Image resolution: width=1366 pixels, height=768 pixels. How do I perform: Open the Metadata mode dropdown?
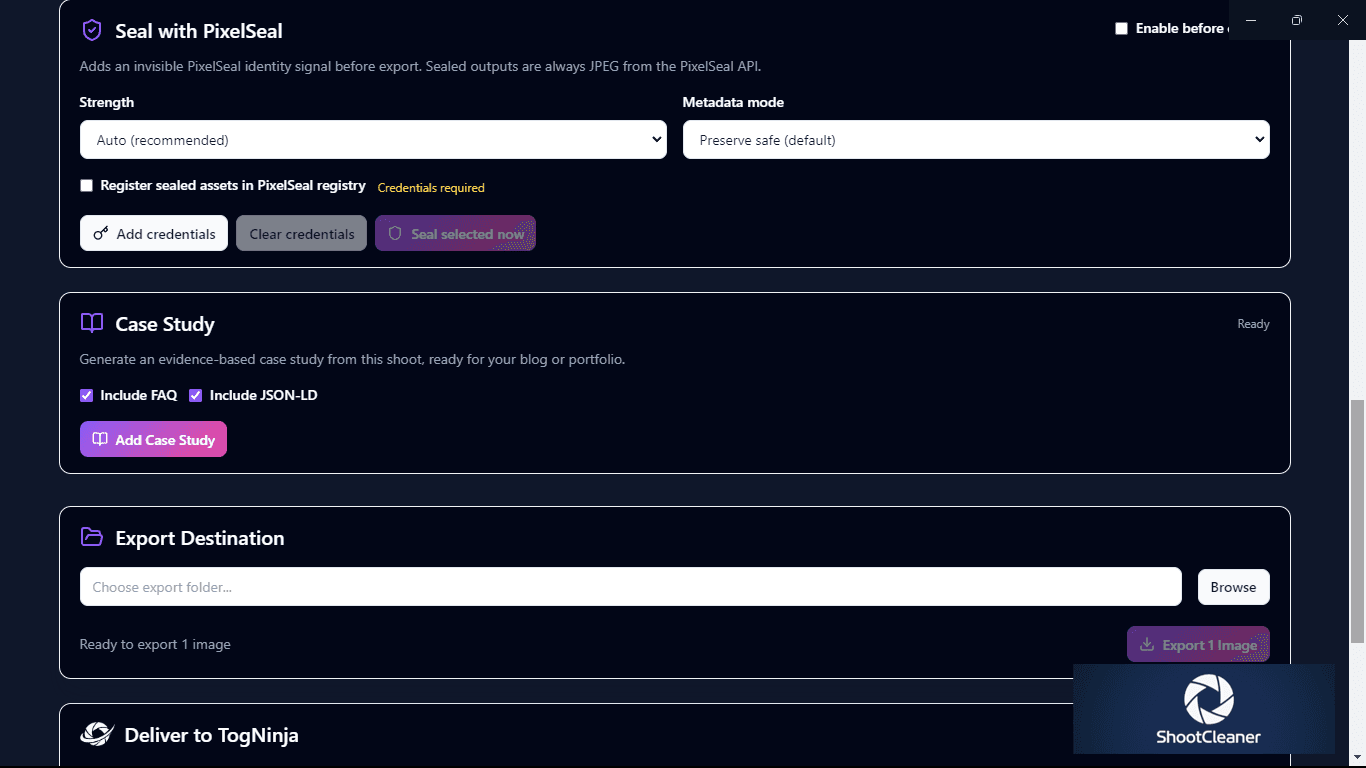pyautogui.click(x=976, y=140)
